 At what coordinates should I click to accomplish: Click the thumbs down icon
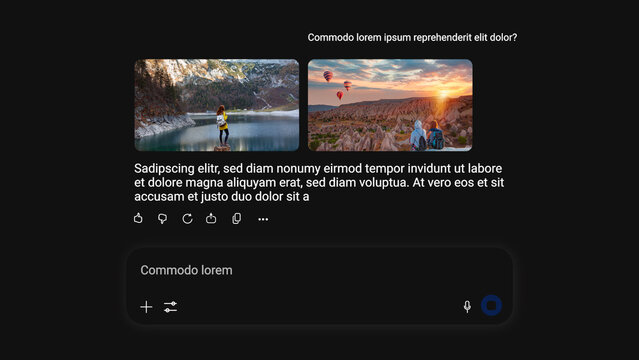click(162, 219)
